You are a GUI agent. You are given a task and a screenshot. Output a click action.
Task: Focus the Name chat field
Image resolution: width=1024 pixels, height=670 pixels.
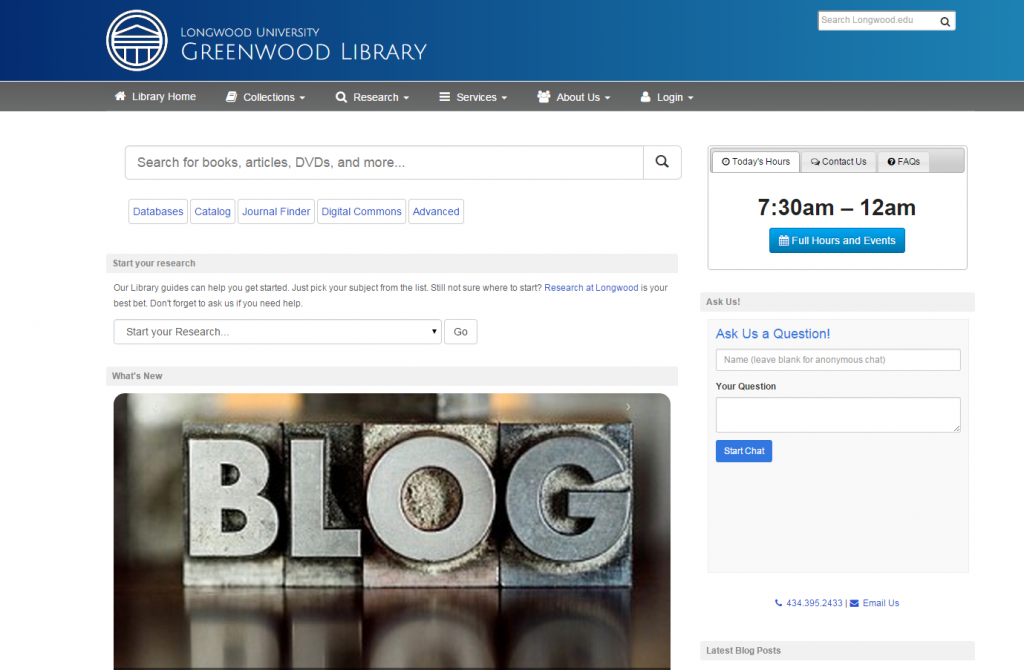pyautogui.click(x=838, y=360)
